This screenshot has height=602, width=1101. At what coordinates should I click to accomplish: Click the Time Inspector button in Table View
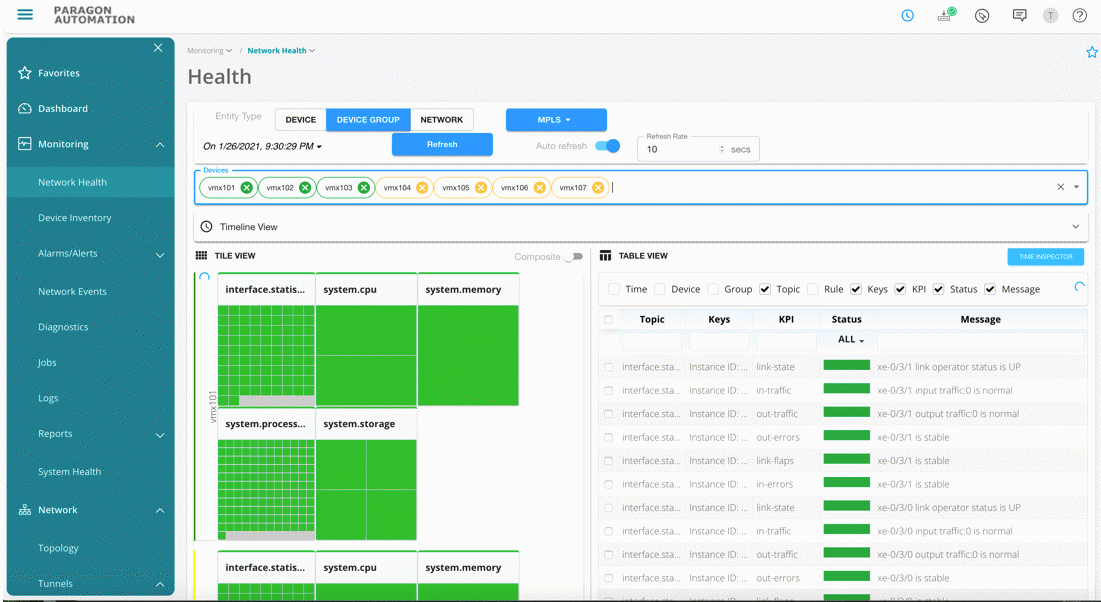point(1045,256)
